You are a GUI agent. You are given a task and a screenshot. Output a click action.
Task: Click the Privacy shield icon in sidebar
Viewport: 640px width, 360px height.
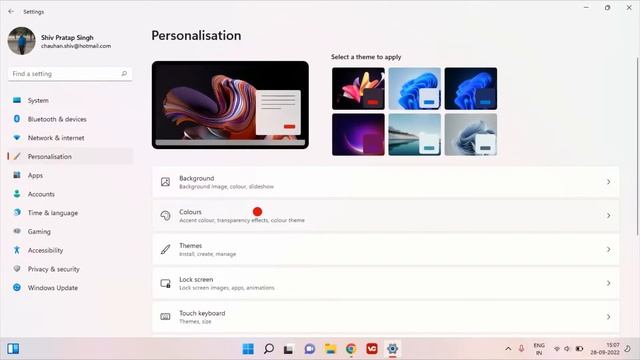pos(17,269)
